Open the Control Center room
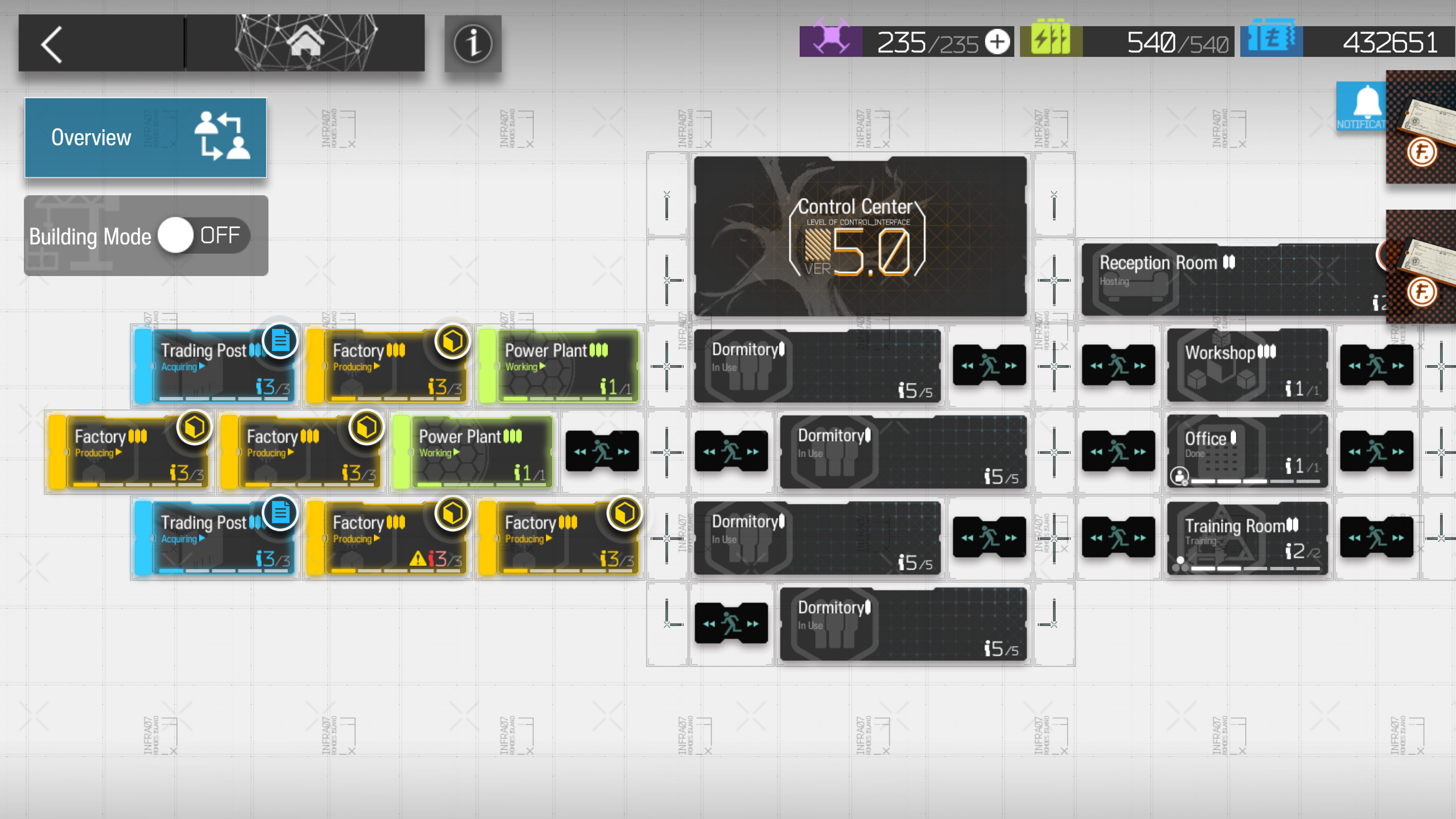Screen dimensions: 1456x819 coord(860,236)
